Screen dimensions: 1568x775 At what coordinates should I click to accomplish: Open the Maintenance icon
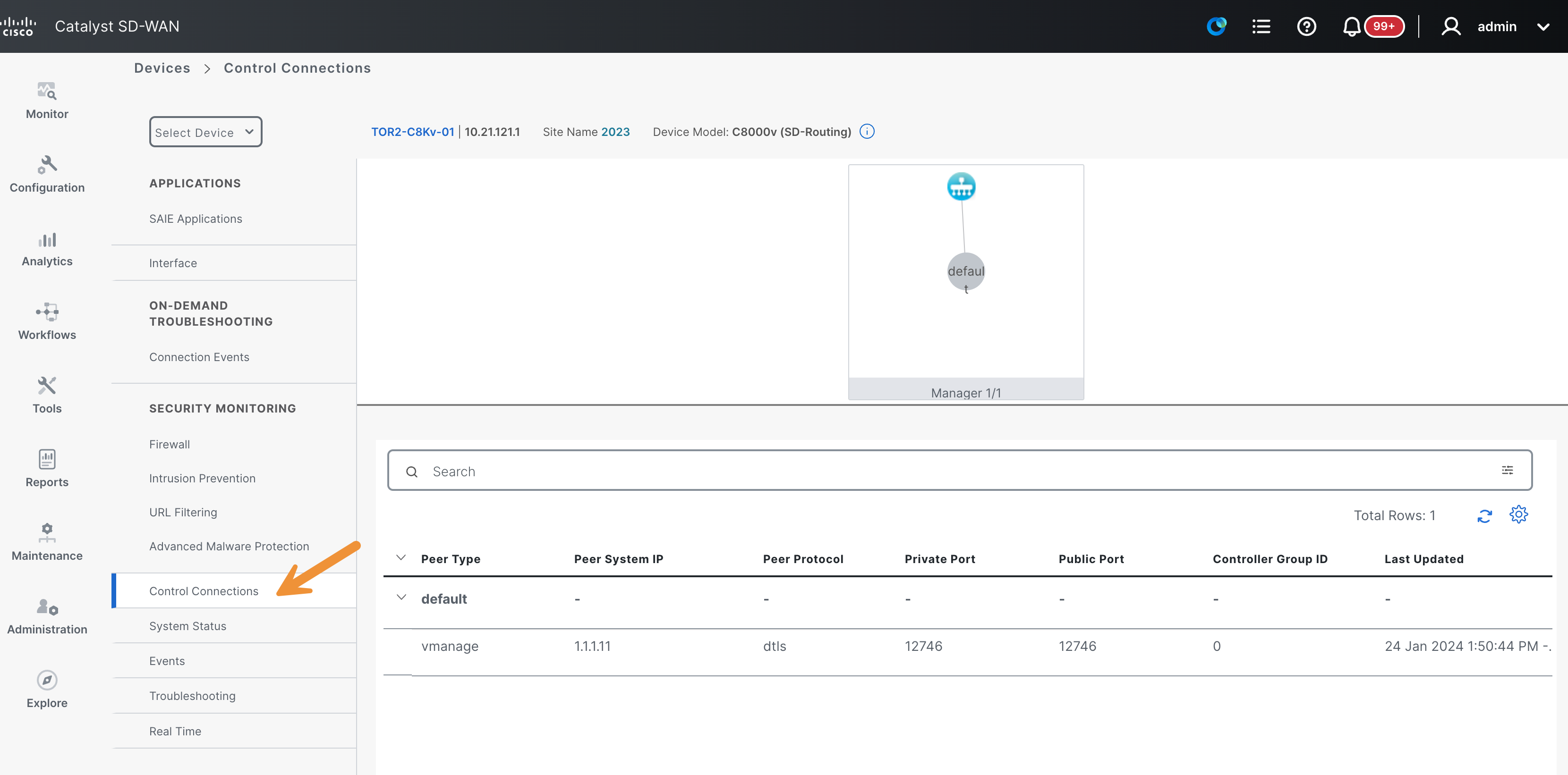click(47, 533)
